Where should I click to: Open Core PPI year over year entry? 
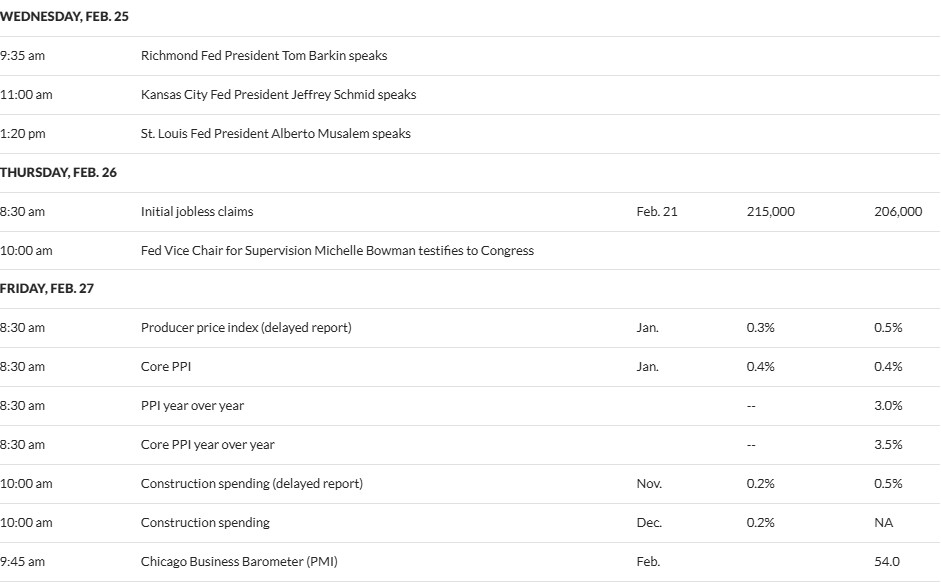207,445
